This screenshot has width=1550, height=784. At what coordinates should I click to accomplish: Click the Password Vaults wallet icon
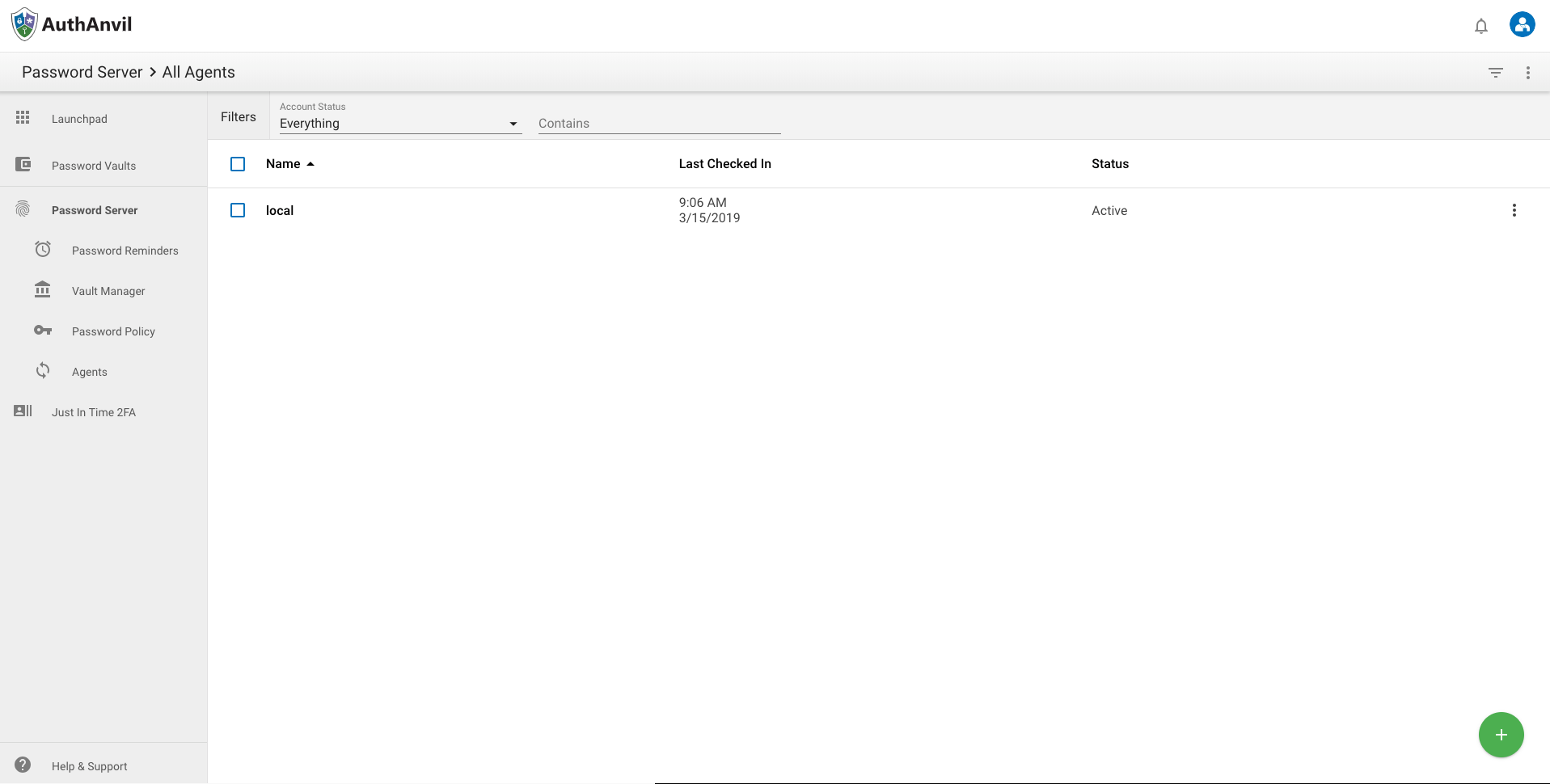coord(23,165)
